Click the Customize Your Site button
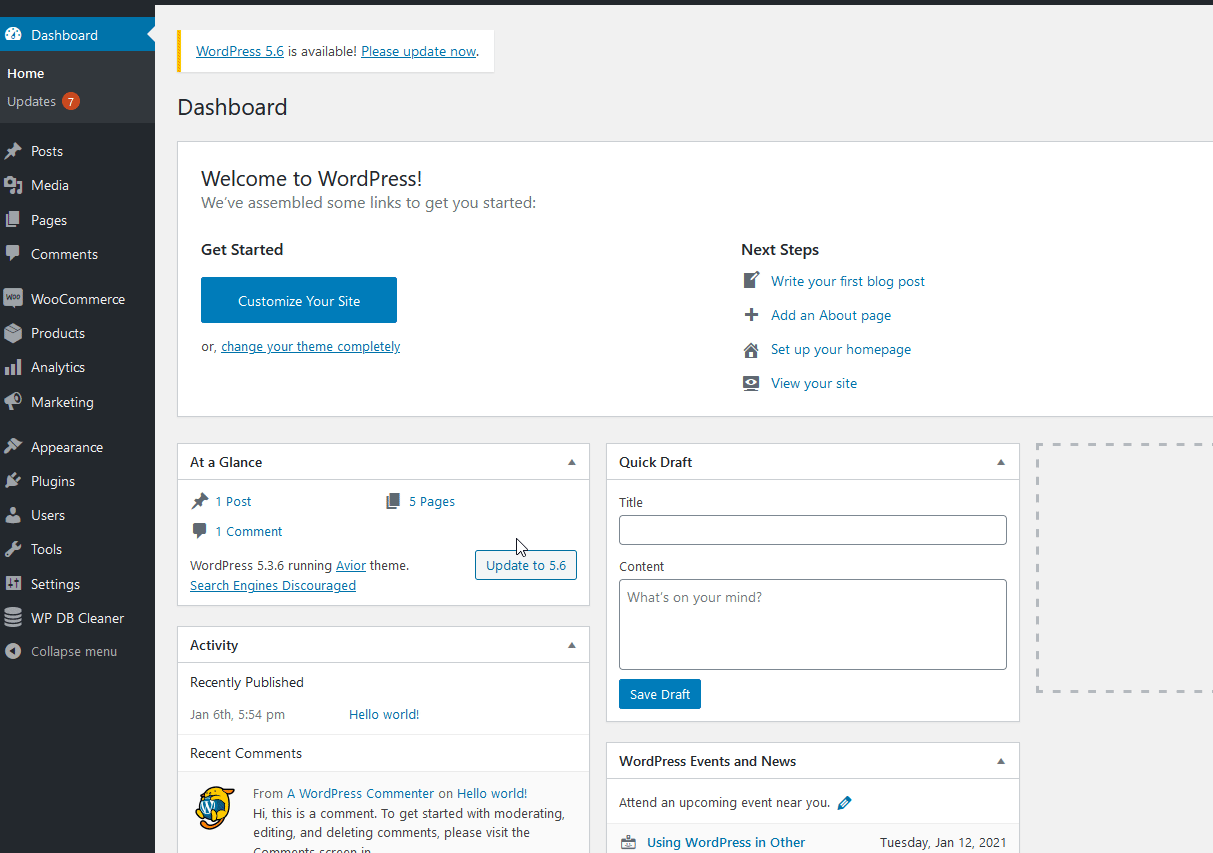 [x=299, y=300]
